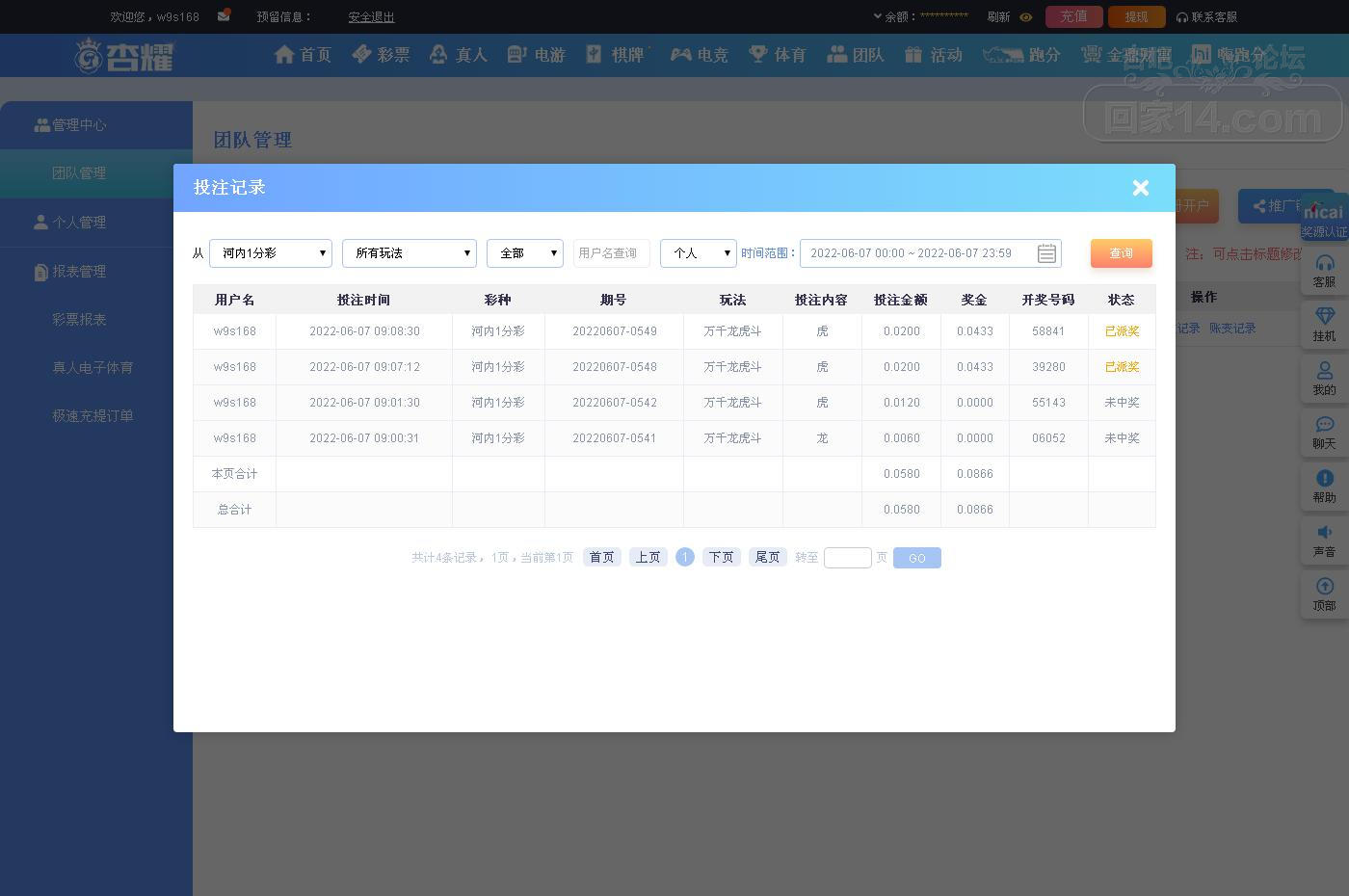Image resolution: width=1349 pixels, height=896 pixels.
Task: Click the 奖源认证 badge
Action: click(1325, 220)
